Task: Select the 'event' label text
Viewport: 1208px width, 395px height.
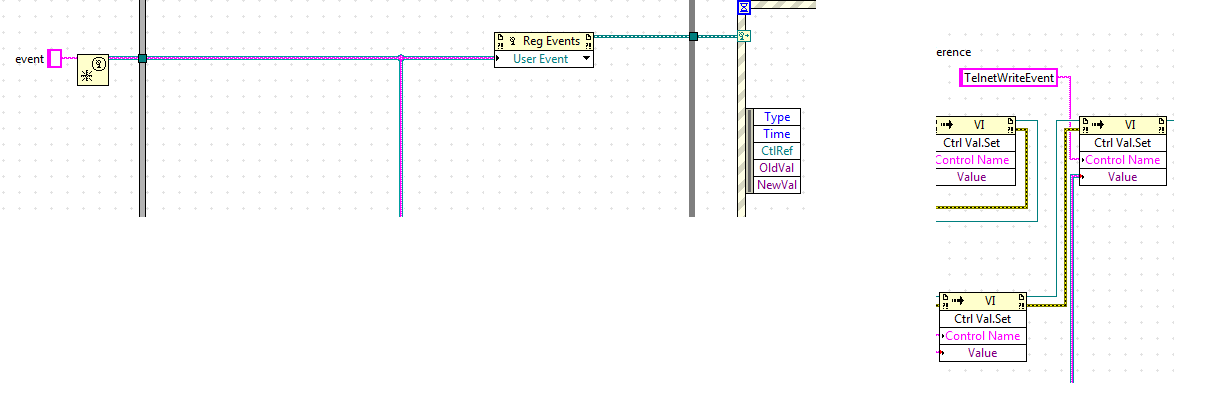Action: (29, 59)
